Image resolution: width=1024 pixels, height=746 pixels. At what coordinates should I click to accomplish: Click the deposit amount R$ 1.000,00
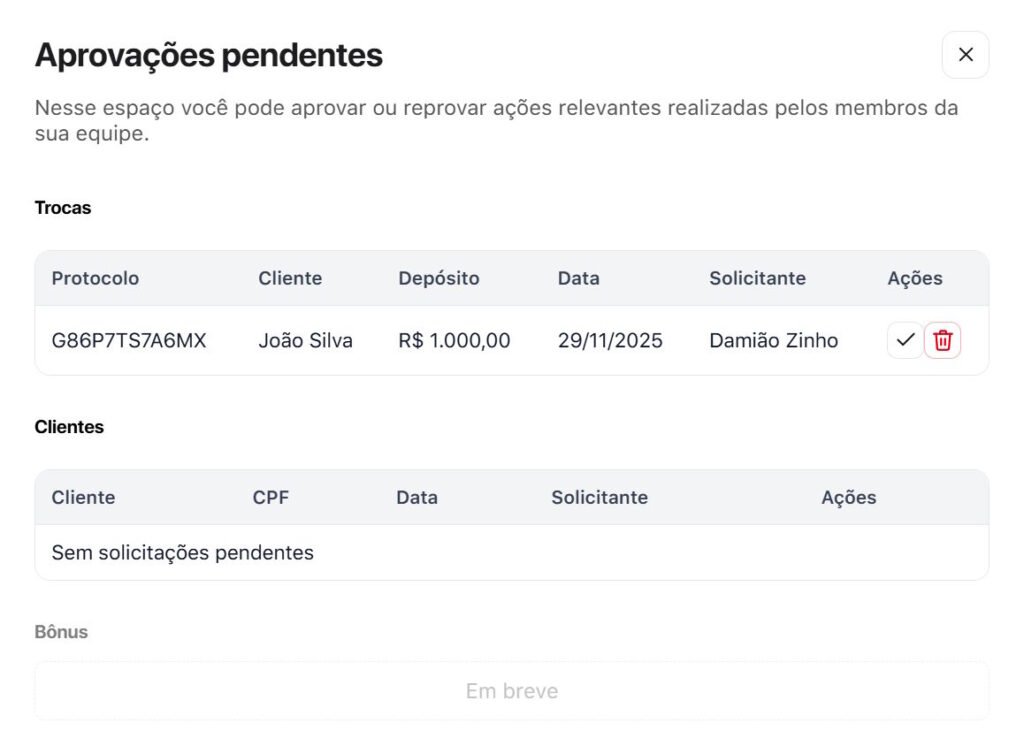click(454, 341)
